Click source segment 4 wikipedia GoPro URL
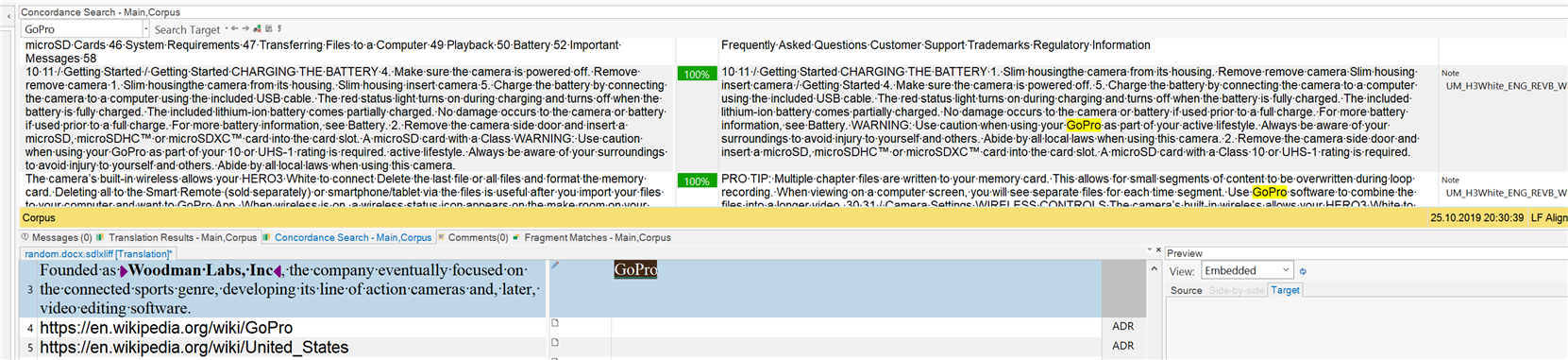This screenshot has height=360, width=1568. coord(166,328)
